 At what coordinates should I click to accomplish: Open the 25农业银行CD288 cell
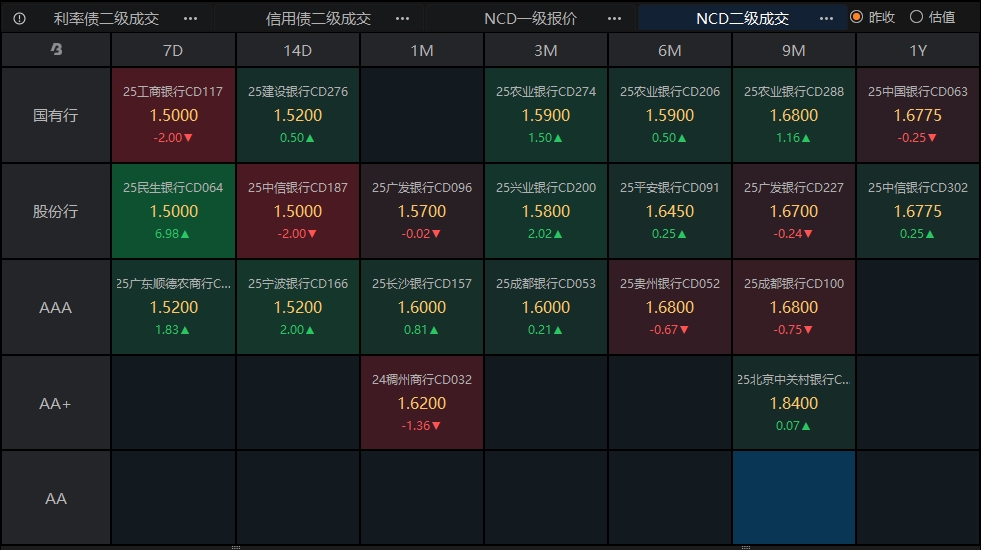pos(793,115)
